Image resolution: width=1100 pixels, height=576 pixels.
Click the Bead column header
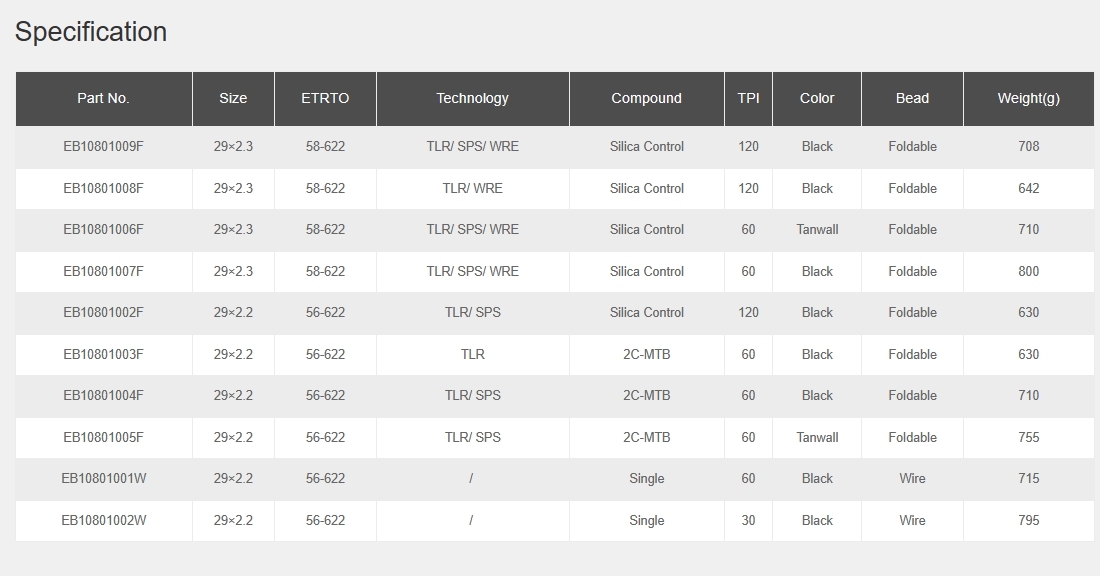[913, 99]
